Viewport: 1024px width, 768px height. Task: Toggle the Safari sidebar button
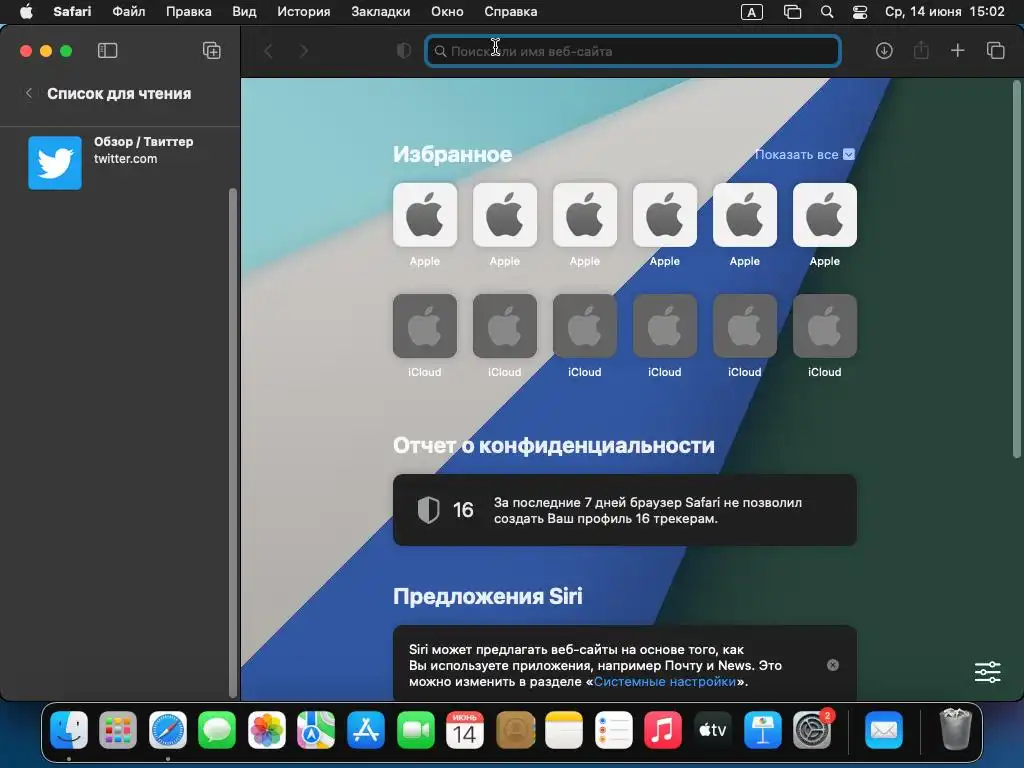(x=107, y=50)
